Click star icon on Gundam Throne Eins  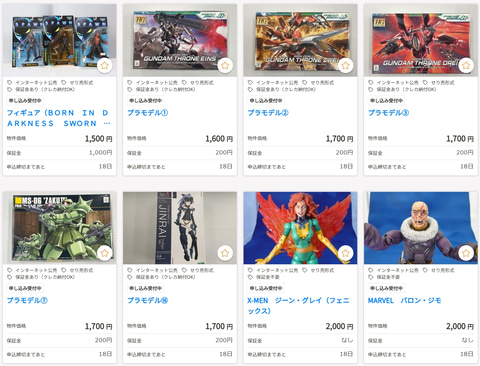[x=225, y=65]
